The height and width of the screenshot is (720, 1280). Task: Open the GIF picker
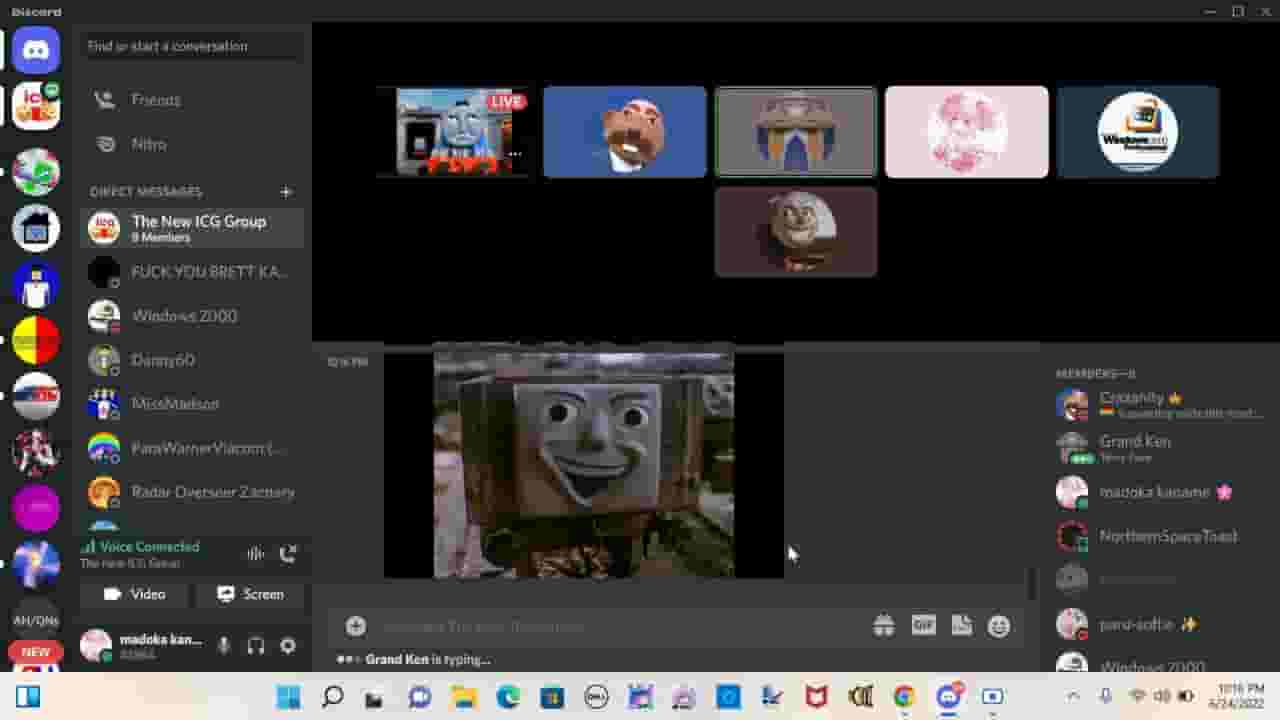point(923,626)
